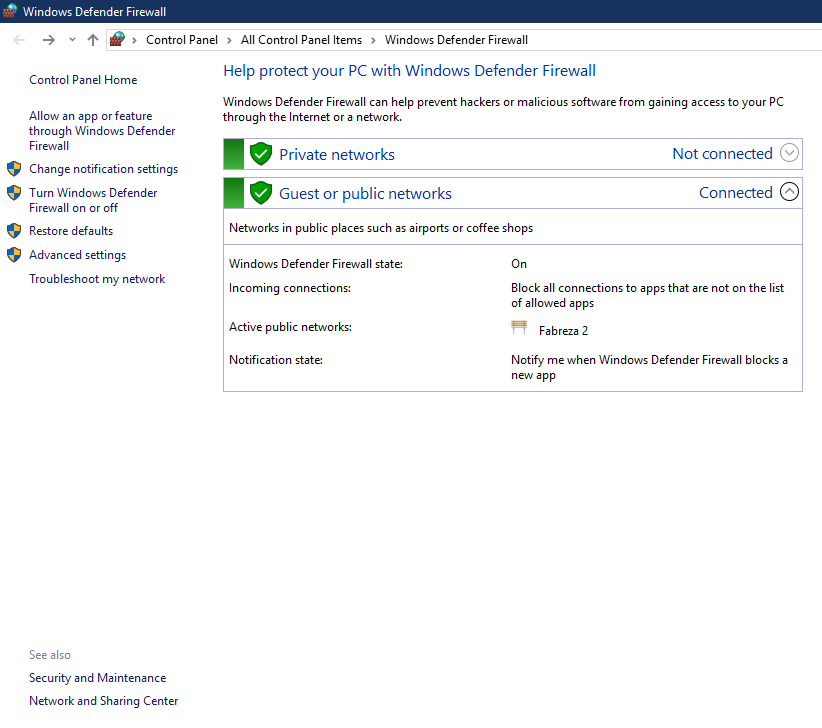Click shield icon beside Advanced settings

tap(14, 255)
